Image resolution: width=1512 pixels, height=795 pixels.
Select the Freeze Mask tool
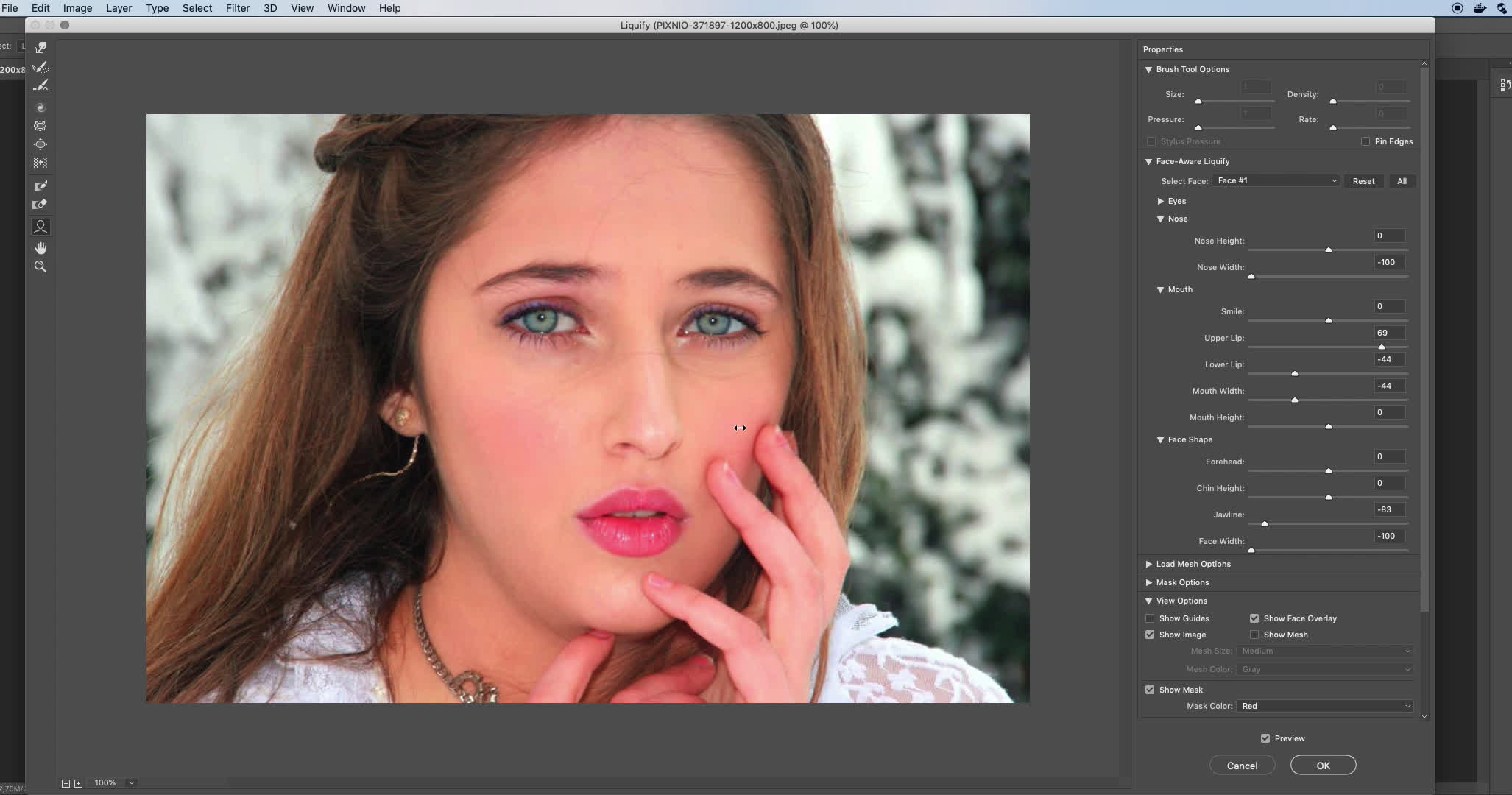click(40, 185)
